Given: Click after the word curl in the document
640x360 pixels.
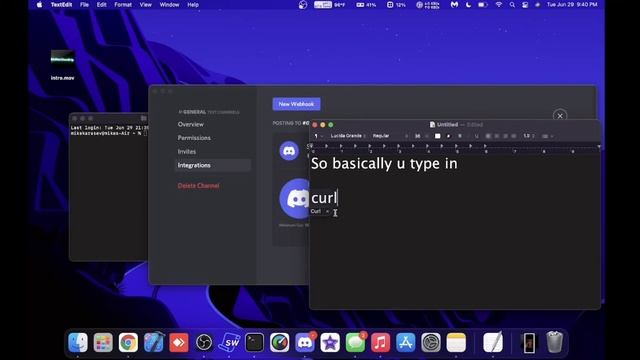Looking at the screenshot, I should (x=337, y=198).
